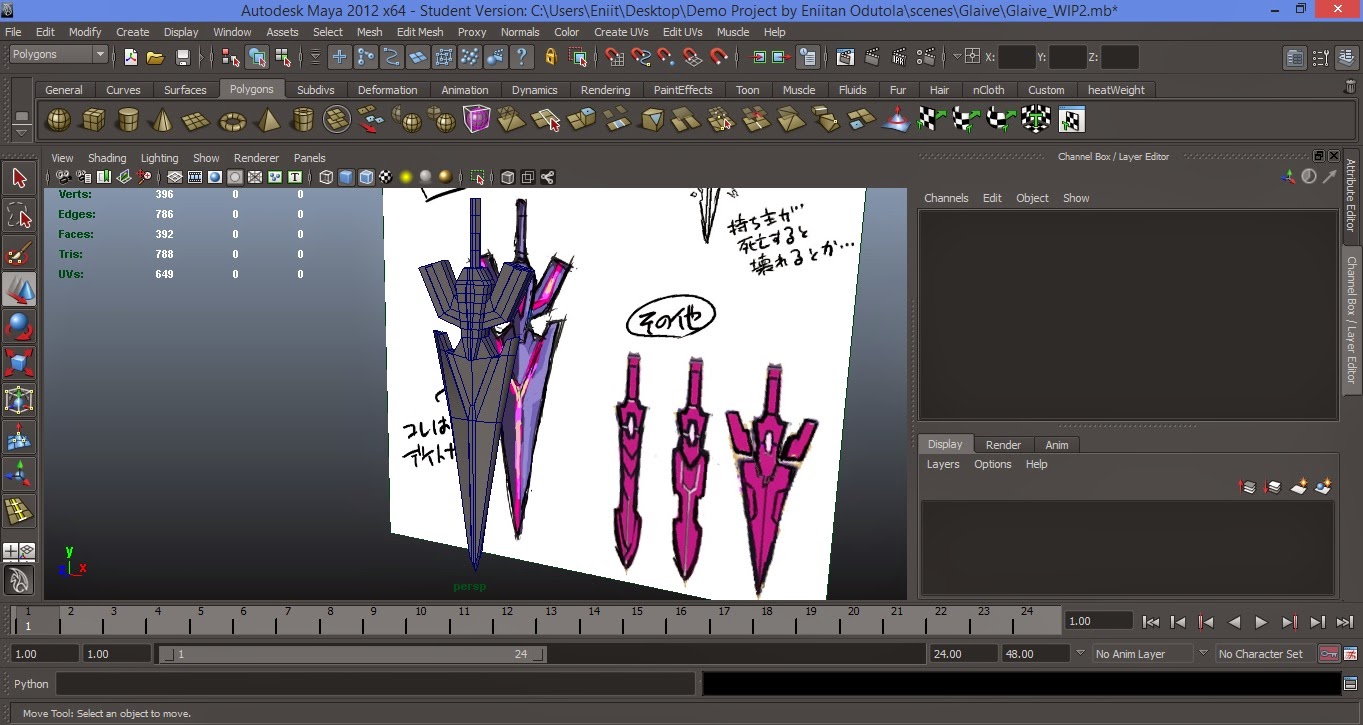Activate the Move tool cone icon
The image size is (1363, 725).
point(19,290)
